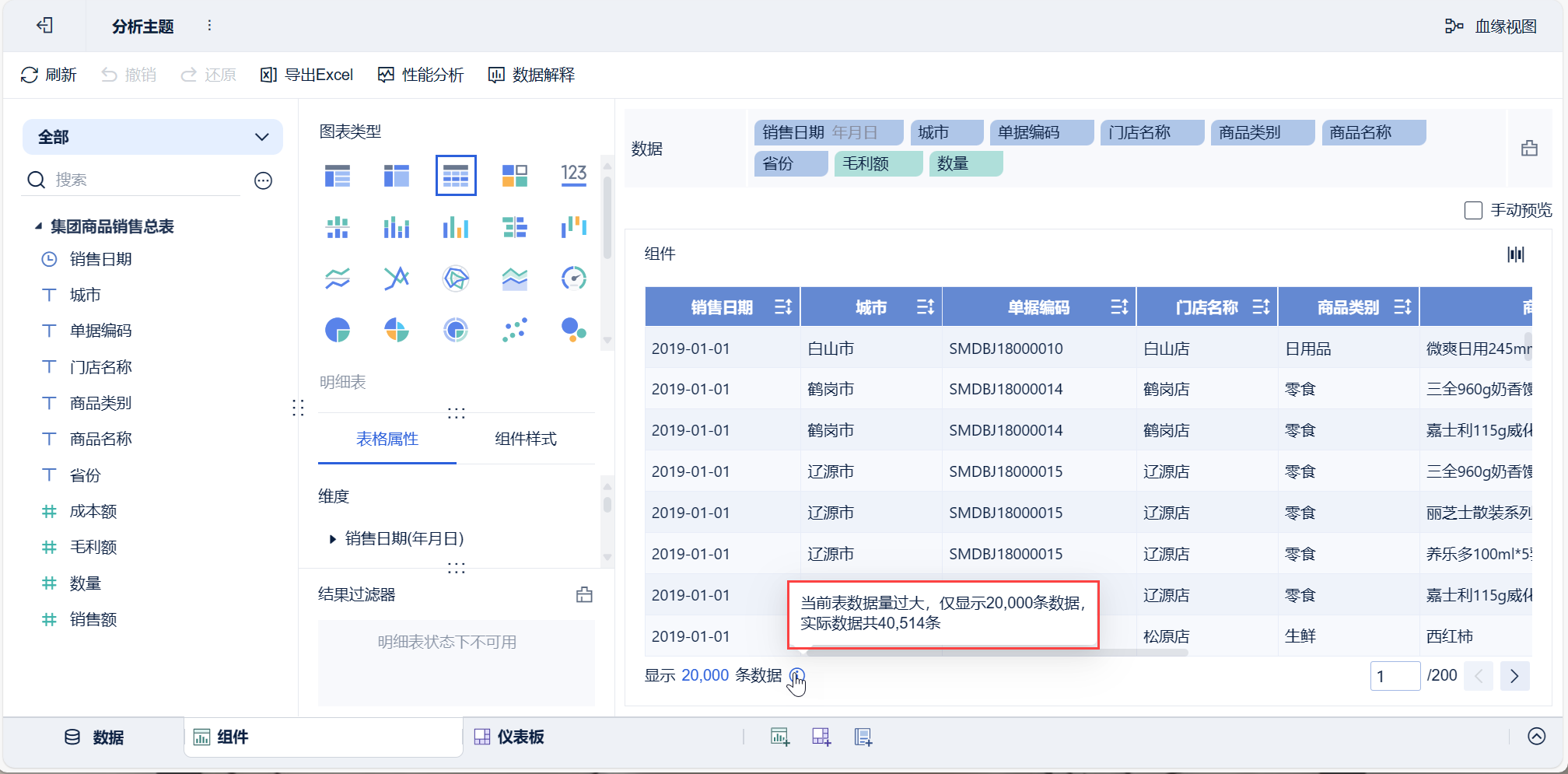Switch to the 仪表板 bottom tab

(x=509, y=737)
